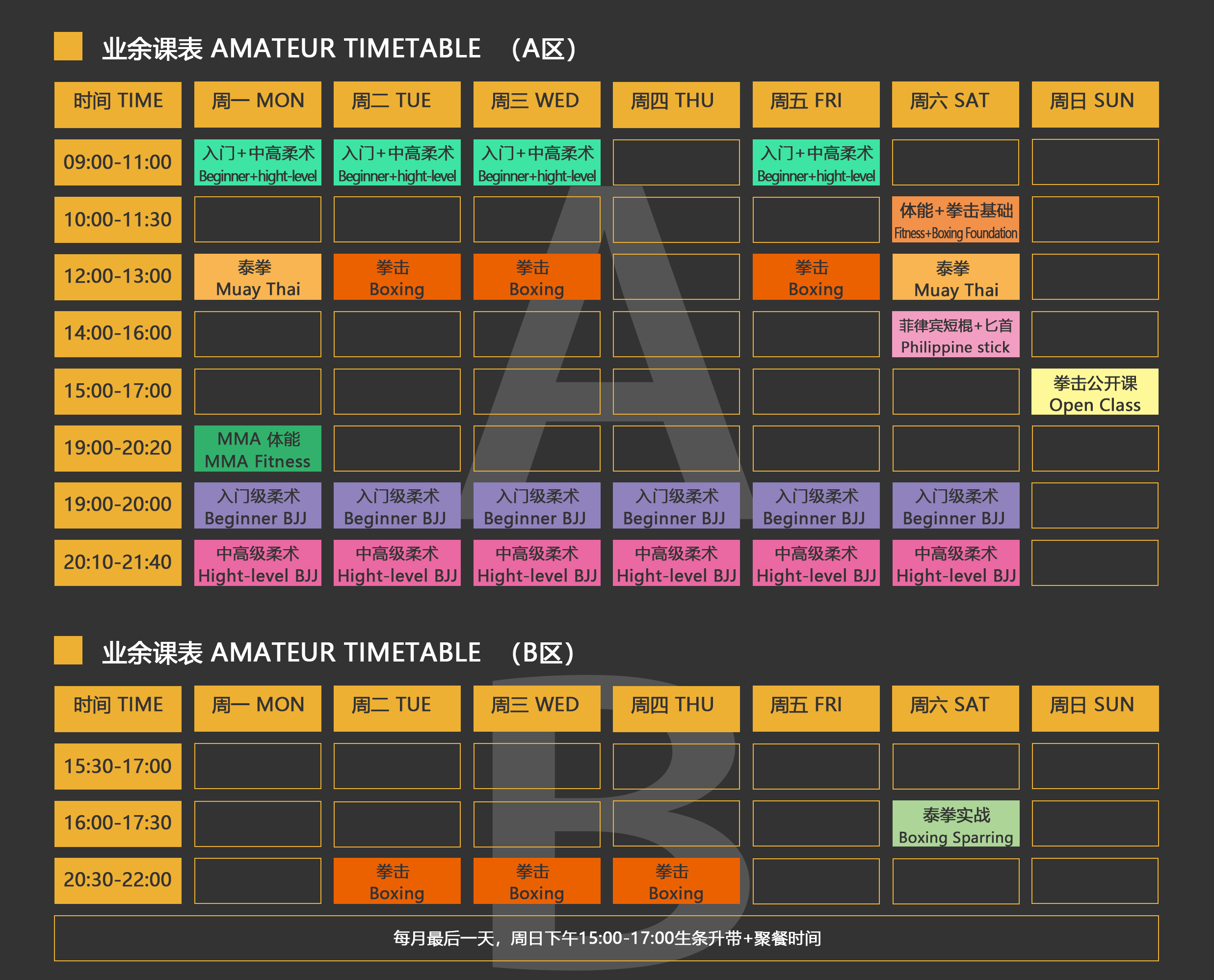Click the 12:00-13:00 time slot

click(118, 277)
